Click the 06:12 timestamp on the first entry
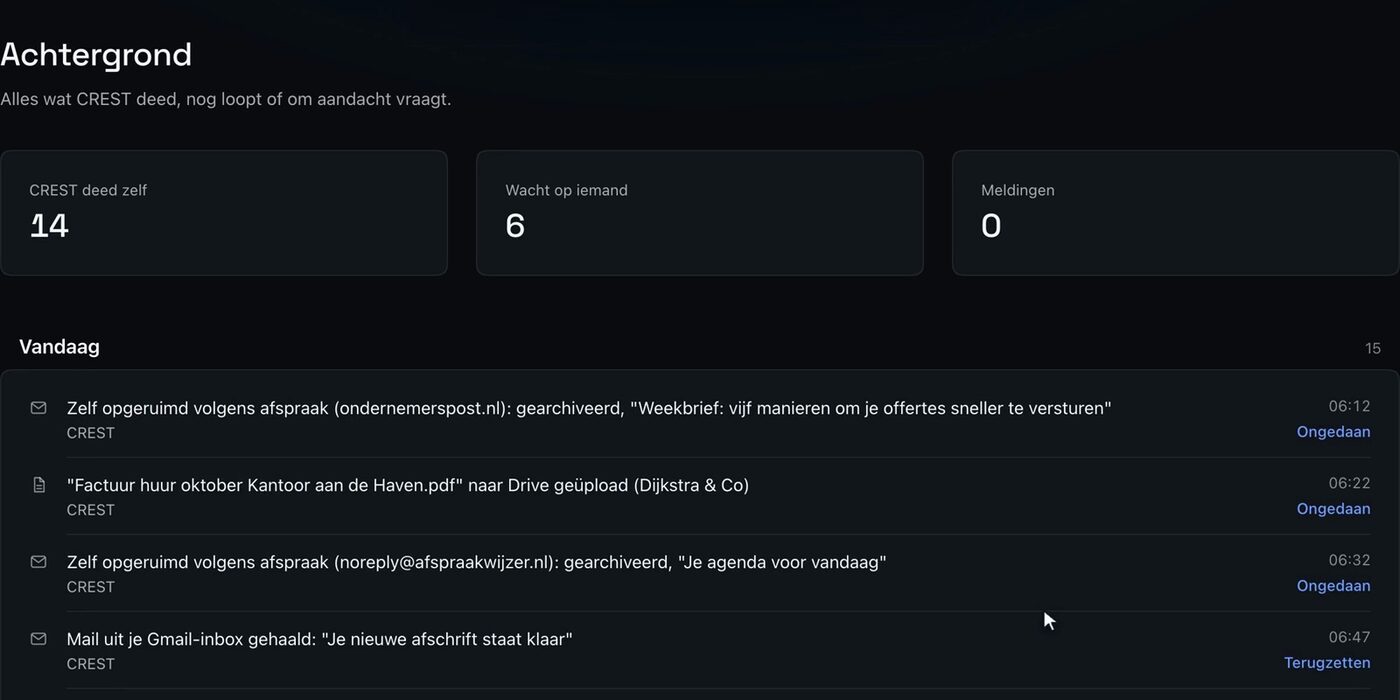 click(x=1349, y=406)
